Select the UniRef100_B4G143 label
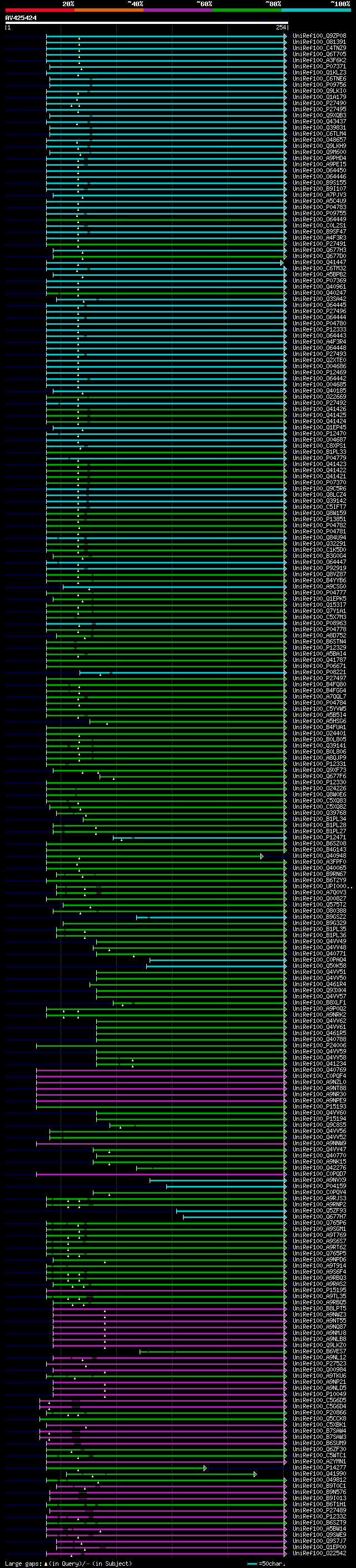Screen dimensions: 356x1568 pos(319,850)
